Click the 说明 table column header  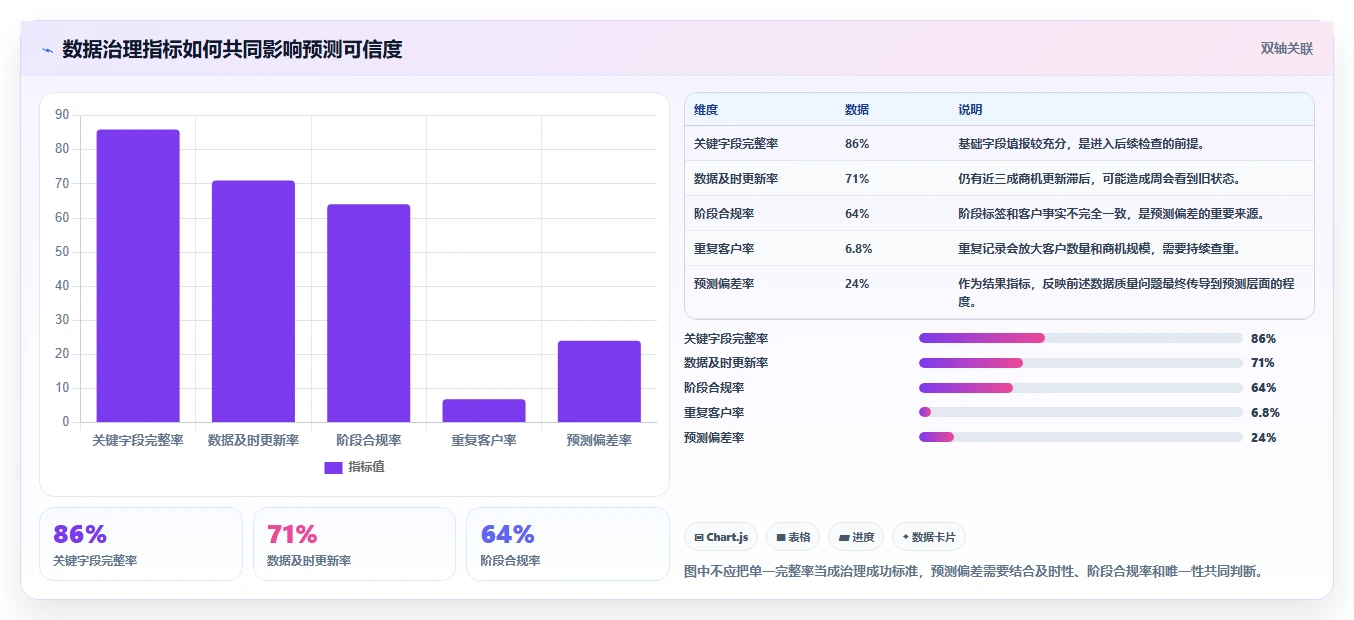970,110
